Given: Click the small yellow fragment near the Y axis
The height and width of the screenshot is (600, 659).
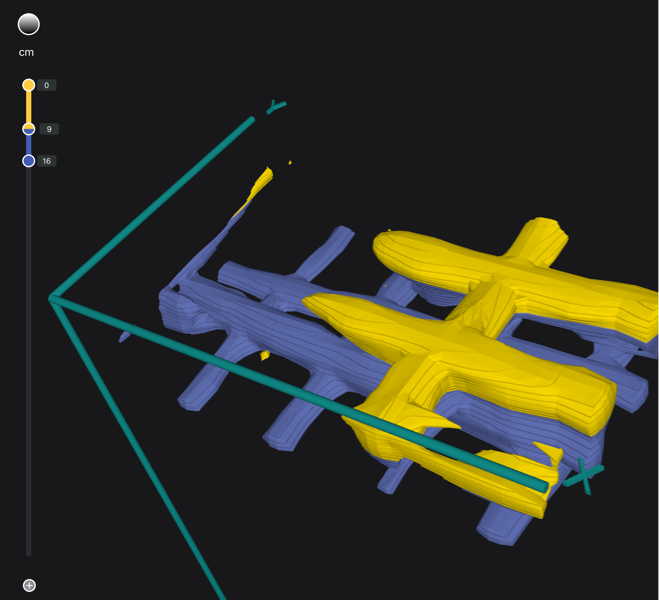Looking at the screenshot, I should 260,184.
